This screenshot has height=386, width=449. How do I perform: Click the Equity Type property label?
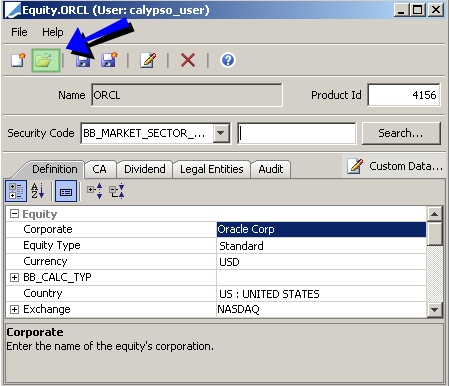[x=52, y=245]
